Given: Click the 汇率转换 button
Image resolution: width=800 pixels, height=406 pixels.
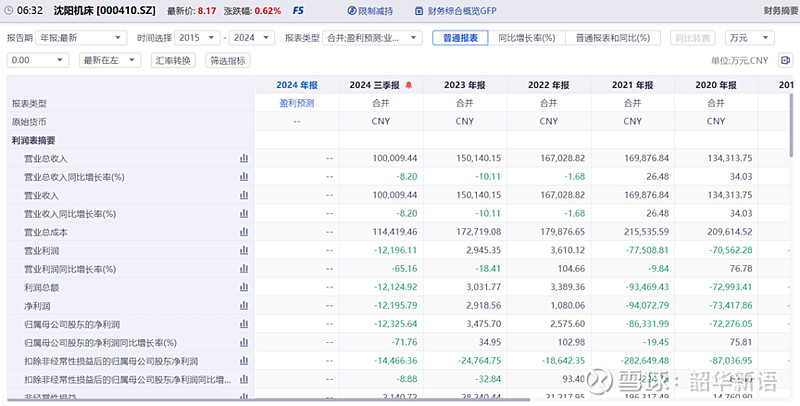Looking at the screenshot, I should [173, 60].
